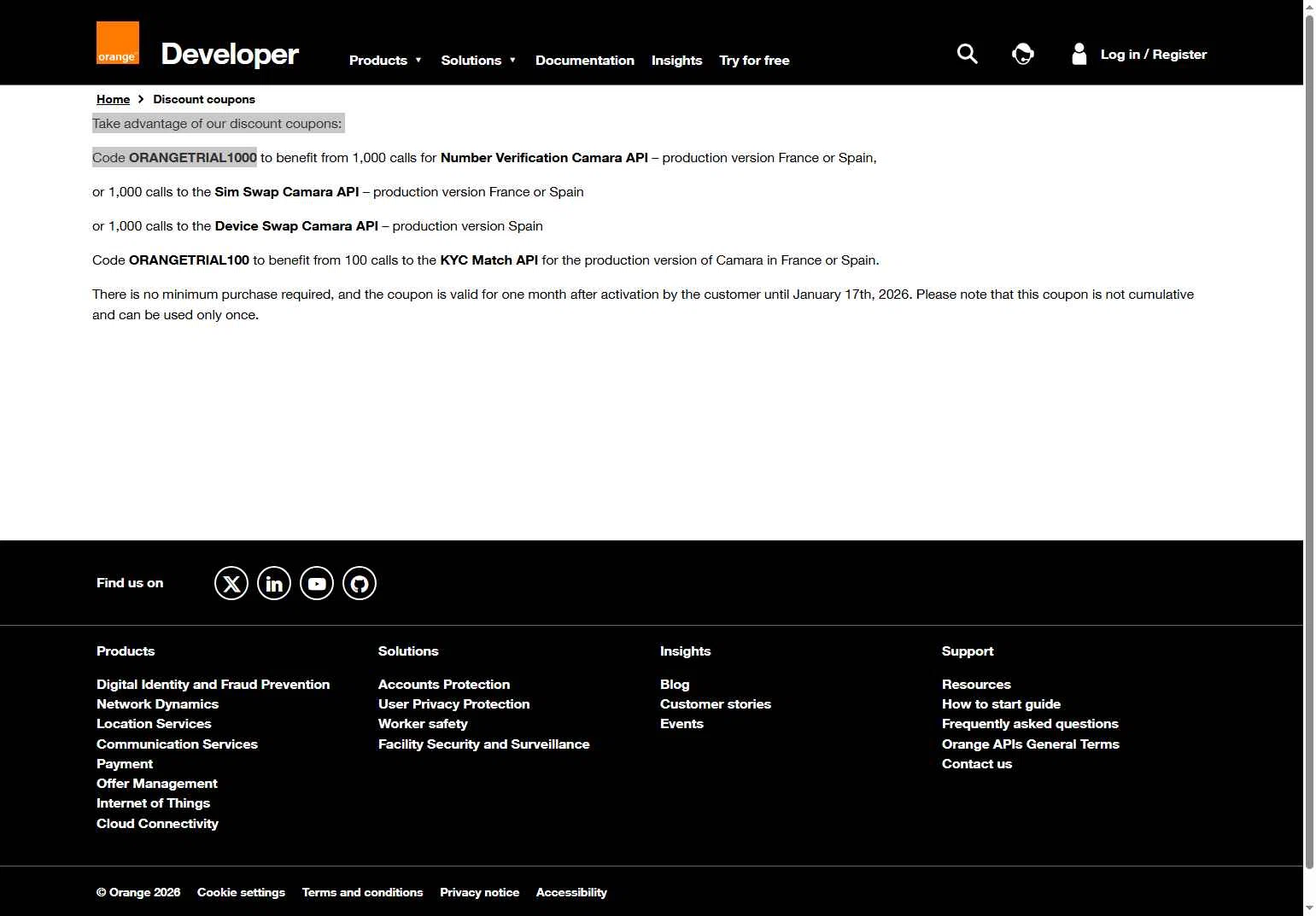1316x916 pixels.
Task: Open the search magnifier icon
Action: (x=967, y=54)
